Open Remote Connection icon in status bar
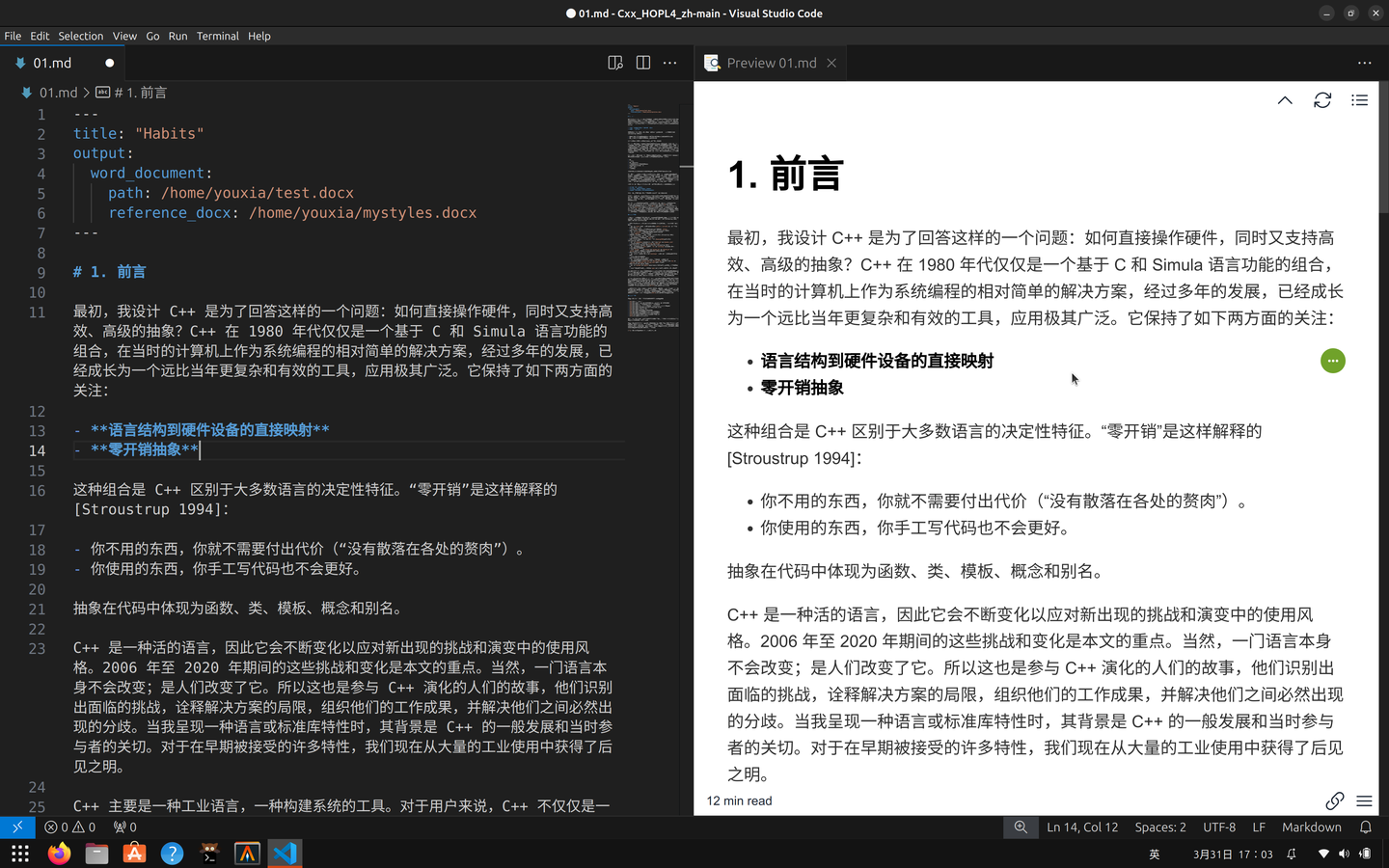 (x=16, y=827)
